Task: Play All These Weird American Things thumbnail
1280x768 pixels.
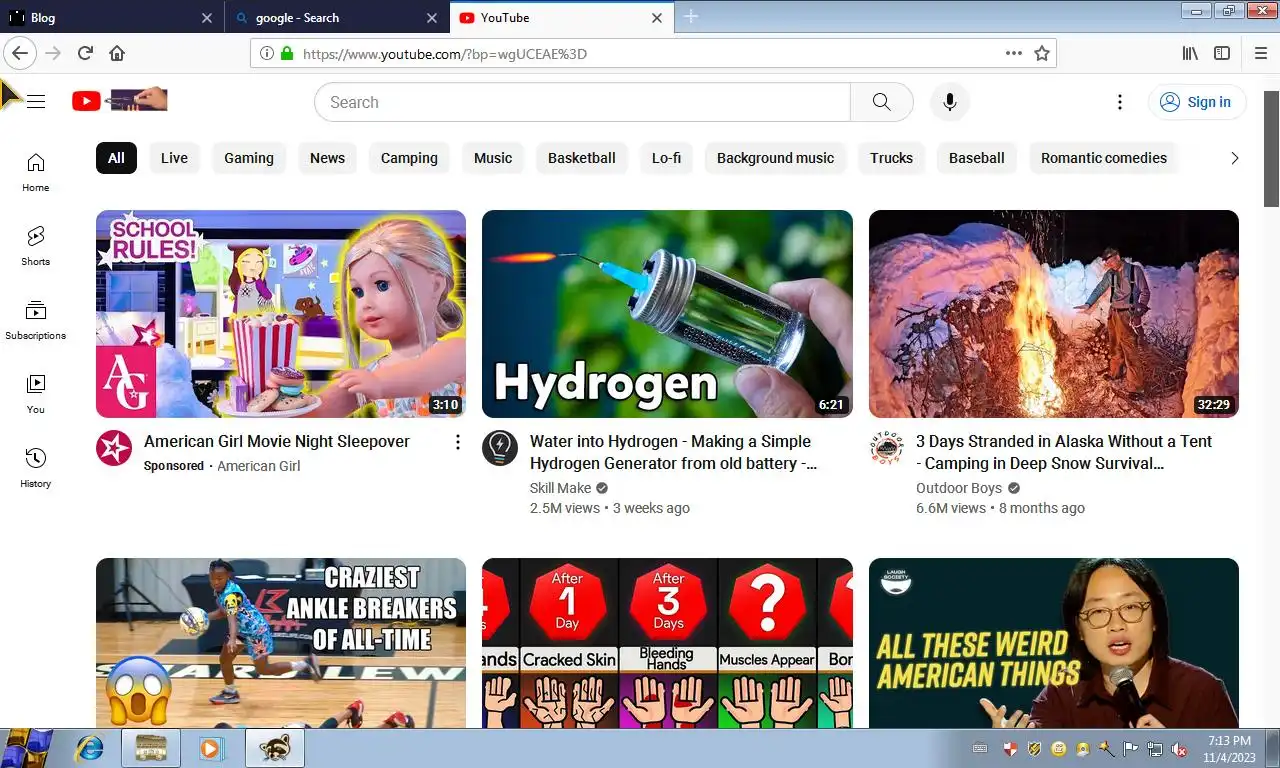Action: tap(1054, 643)
